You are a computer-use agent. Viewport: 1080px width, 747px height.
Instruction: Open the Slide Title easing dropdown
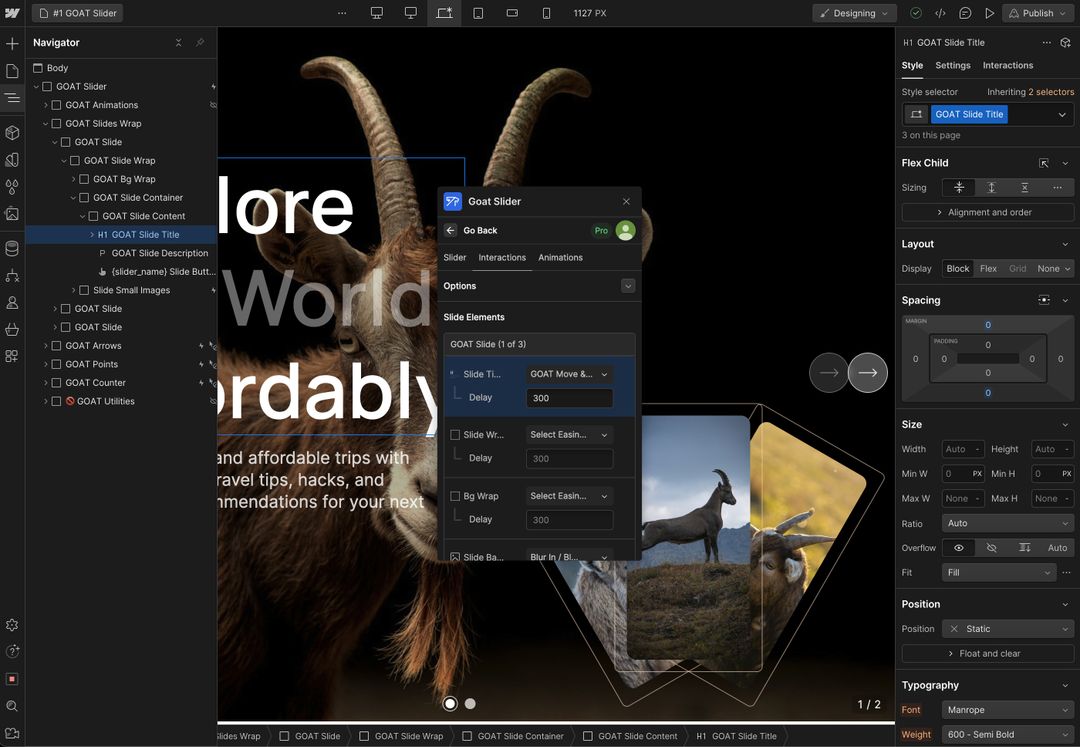569,372
